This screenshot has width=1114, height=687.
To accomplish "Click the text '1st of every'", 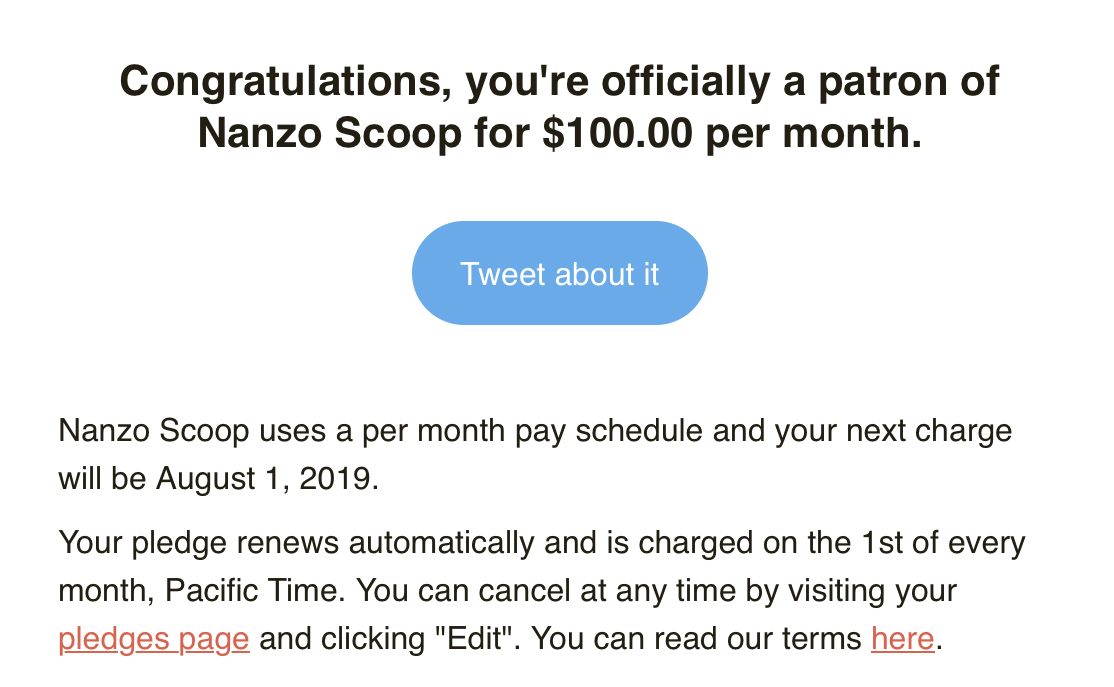I will [943, 543].
